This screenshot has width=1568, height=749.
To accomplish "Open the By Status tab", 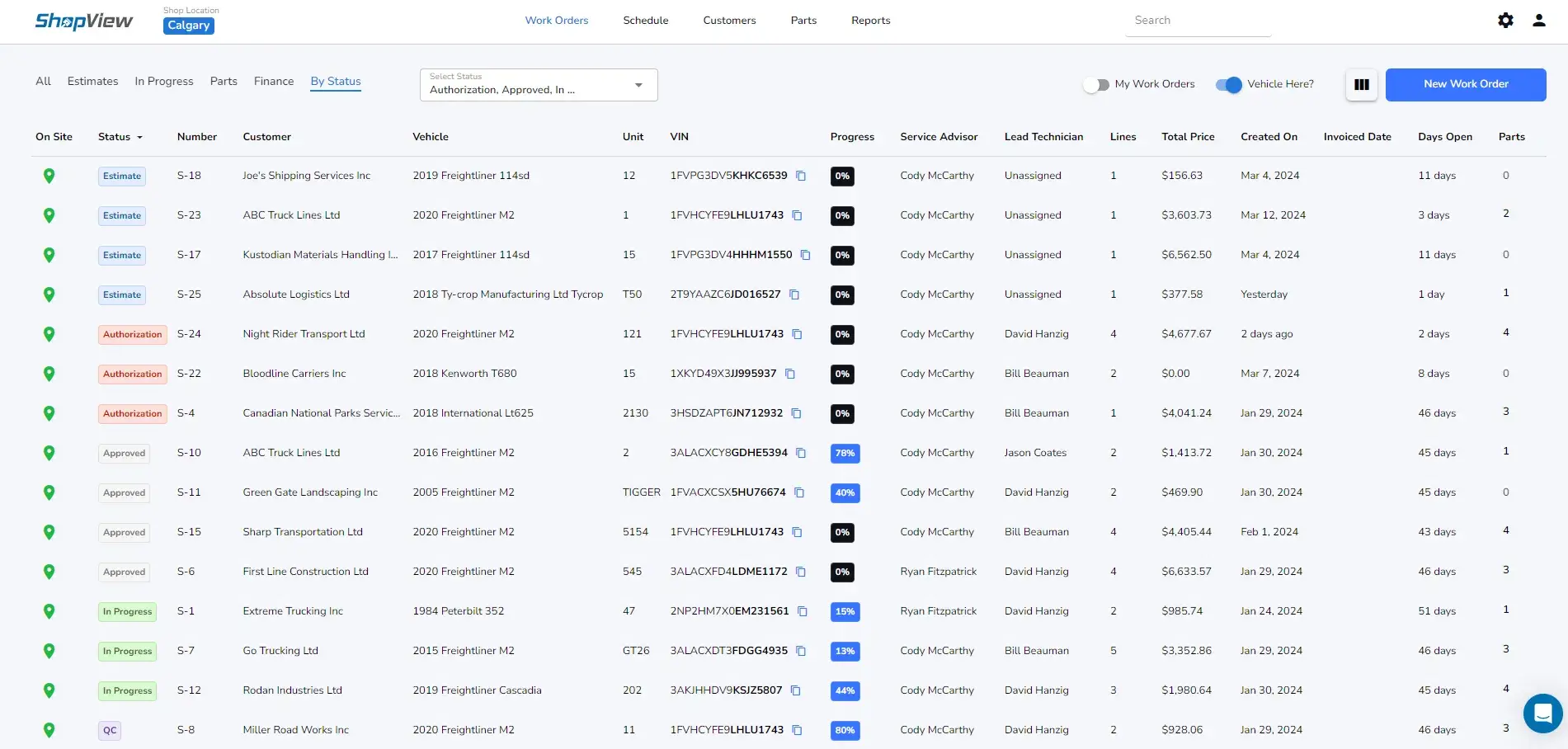I will (335, 81).
